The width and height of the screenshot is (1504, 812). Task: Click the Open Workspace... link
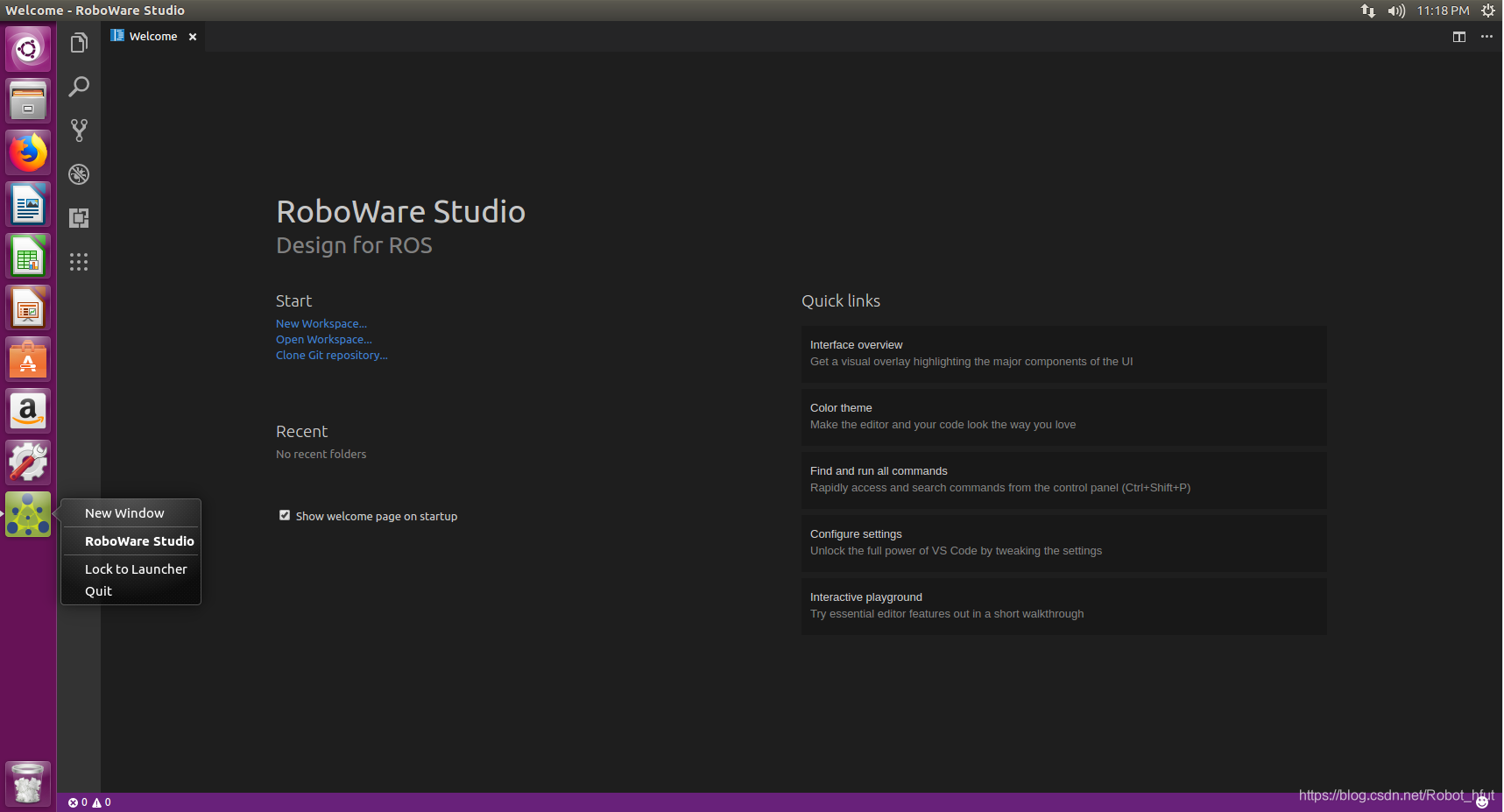click(x=324, y=340)
